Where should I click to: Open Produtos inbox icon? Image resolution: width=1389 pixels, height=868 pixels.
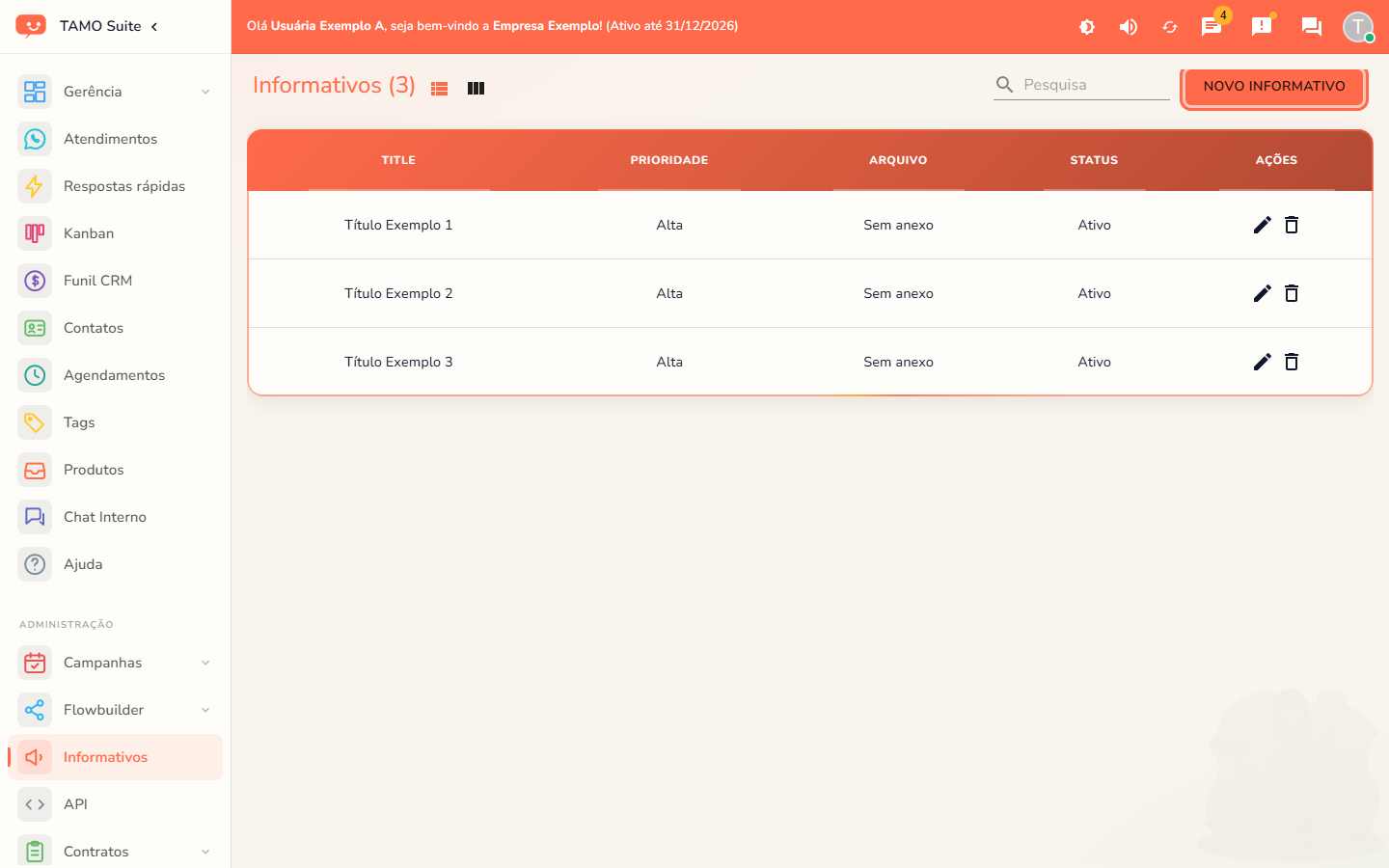(35, 470)
